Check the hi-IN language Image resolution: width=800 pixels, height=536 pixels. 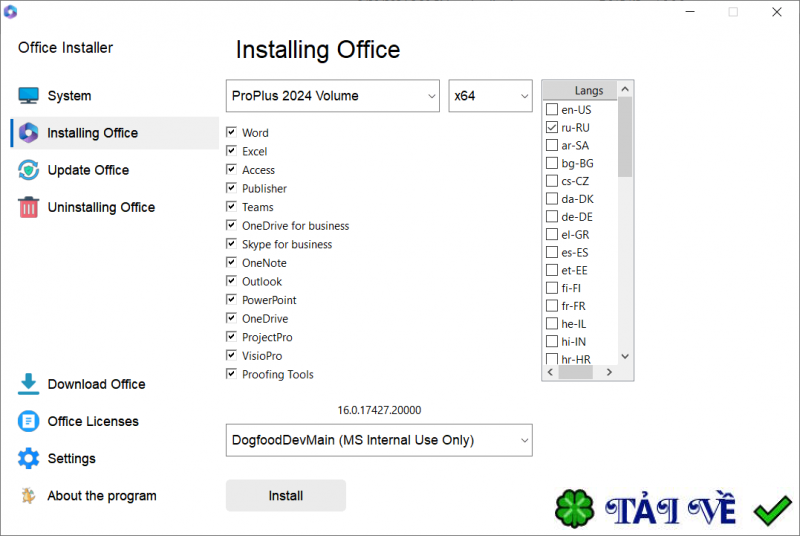(552, 341)
